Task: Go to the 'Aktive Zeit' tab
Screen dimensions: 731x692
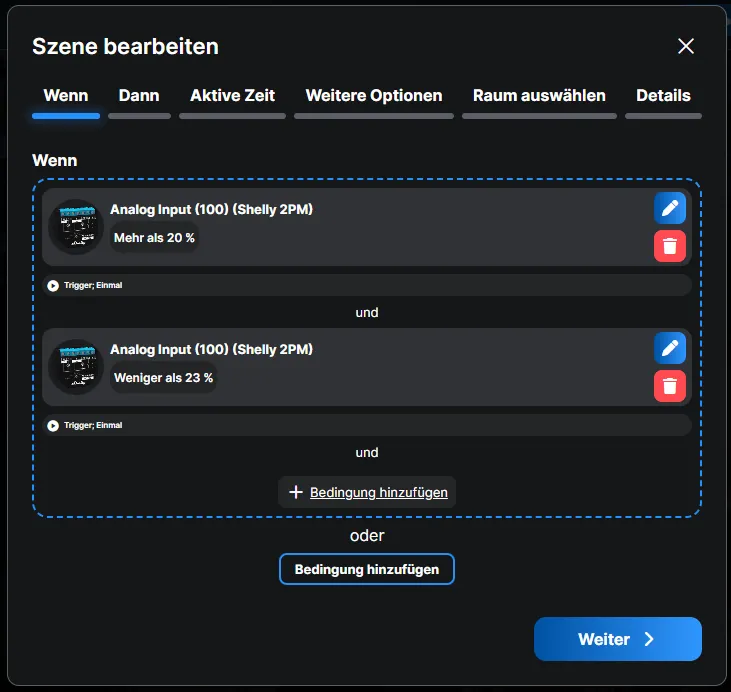Action: pos(232,96)
